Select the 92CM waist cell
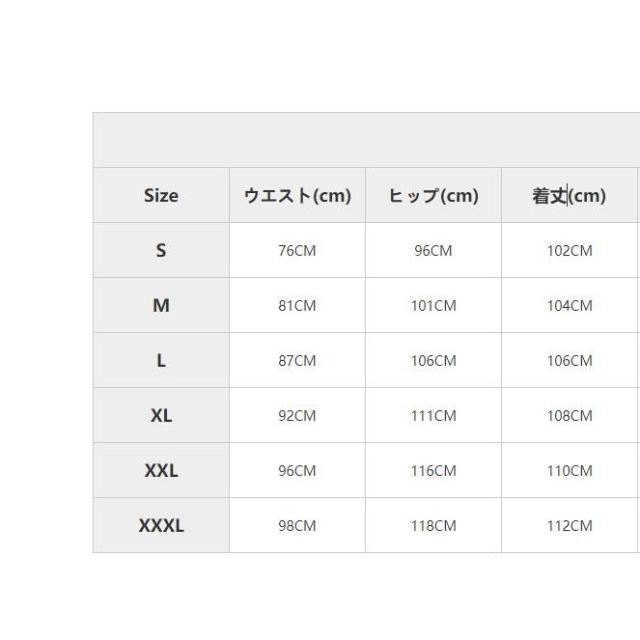The image size is (640, 640). pos(297,416)
